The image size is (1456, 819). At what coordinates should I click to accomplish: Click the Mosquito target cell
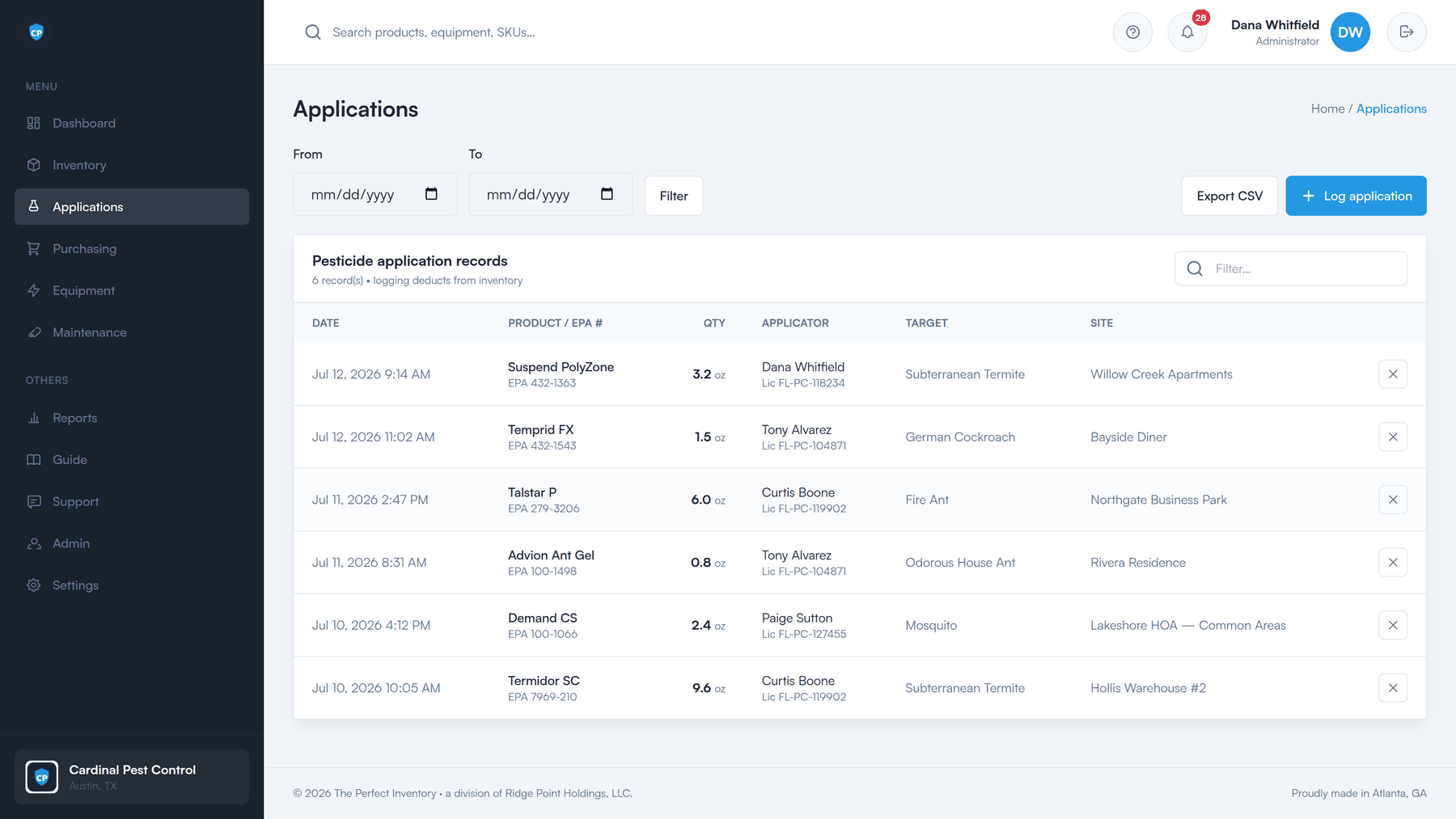pyautogui.click(x=931, y=625)
